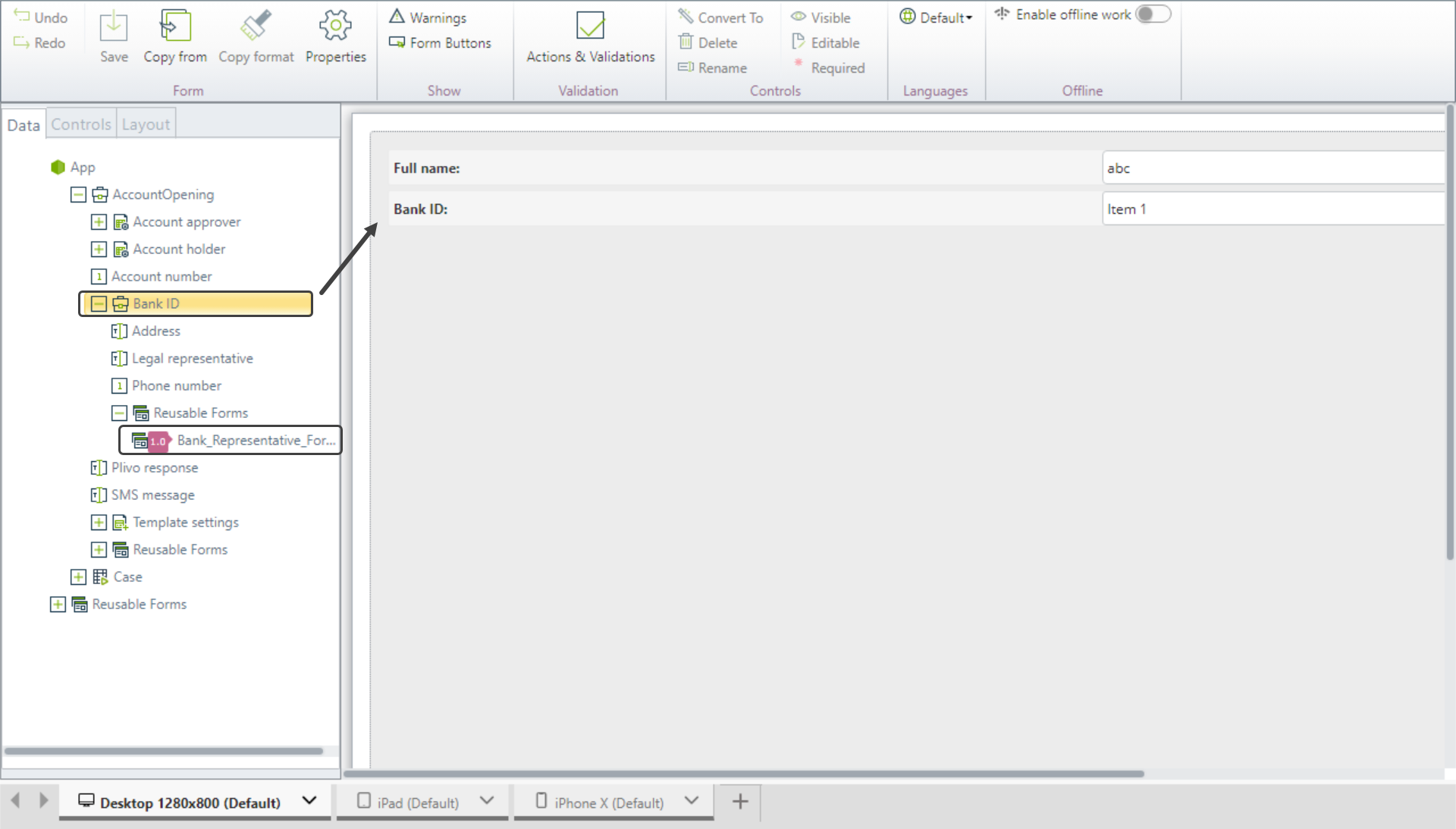
Task: Click the Warnings triangle icon
Action: (397, 17)
